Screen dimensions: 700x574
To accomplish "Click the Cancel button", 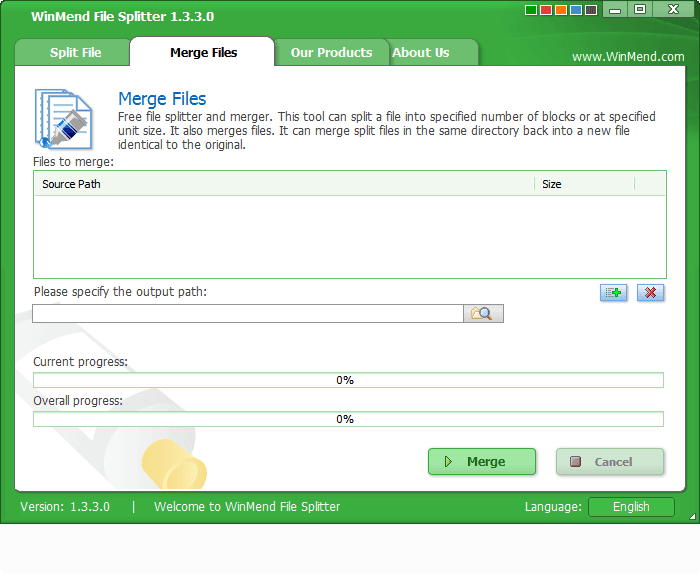I will [x=610, y=462].
